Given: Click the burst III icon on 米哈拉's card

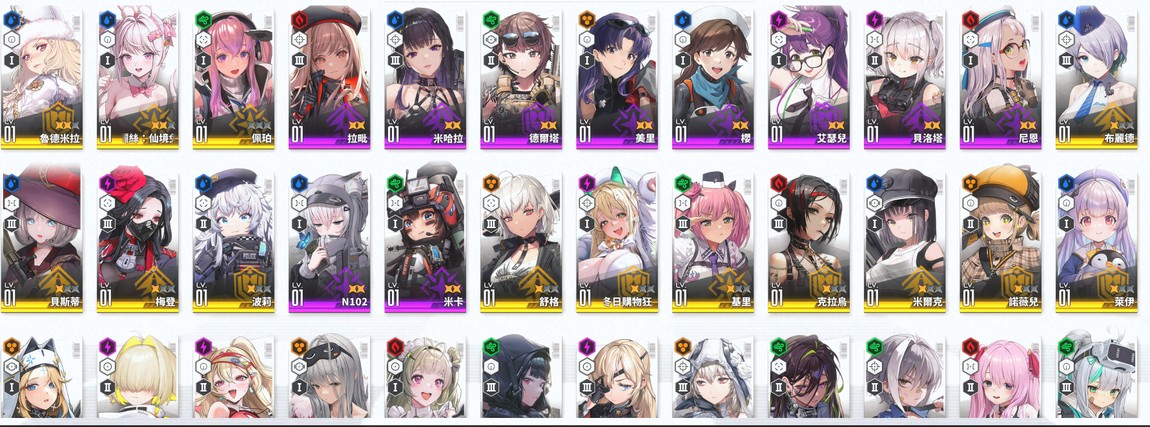Looking at the screenshot, I should point(395,60).
